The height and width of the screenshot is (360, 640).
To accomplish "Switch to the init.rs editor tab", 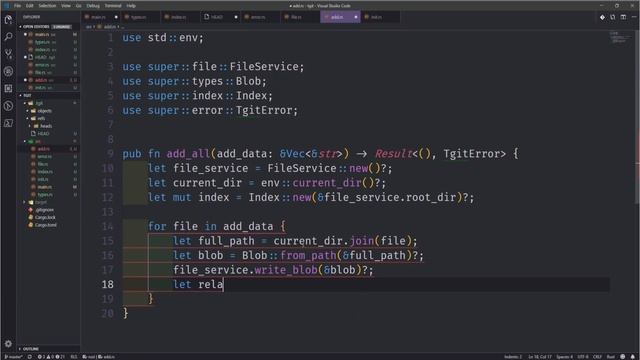I will click(380, 17).
